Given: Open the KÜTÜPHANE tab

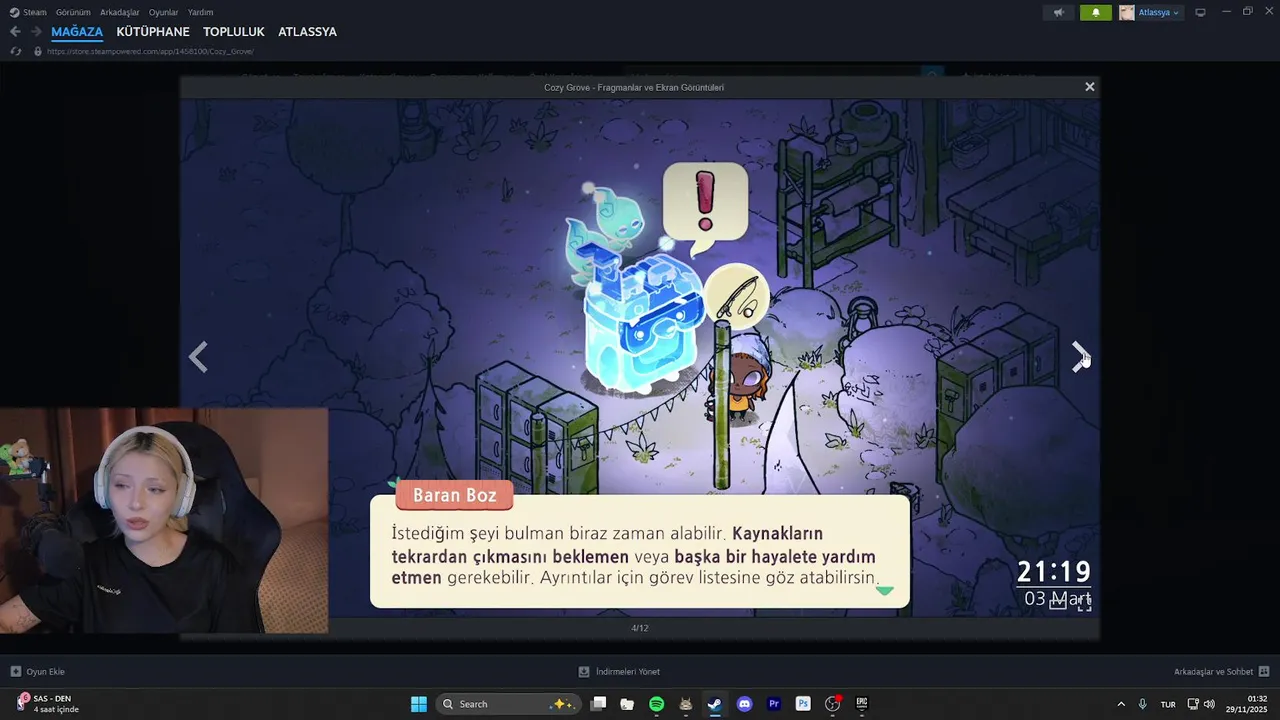Looking at the screenshot, I should point(153,32).
